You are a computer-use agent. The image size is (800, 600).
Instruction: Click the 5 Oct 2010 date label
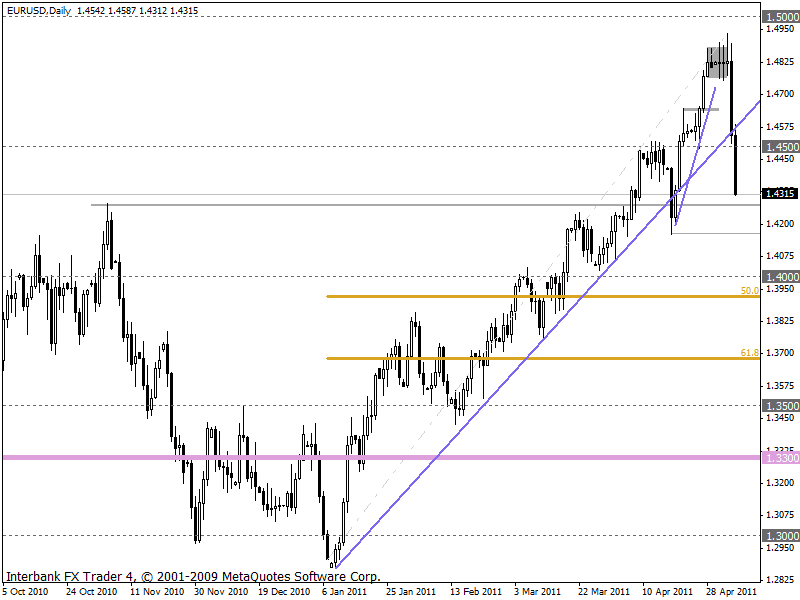[x=26, y=592]
